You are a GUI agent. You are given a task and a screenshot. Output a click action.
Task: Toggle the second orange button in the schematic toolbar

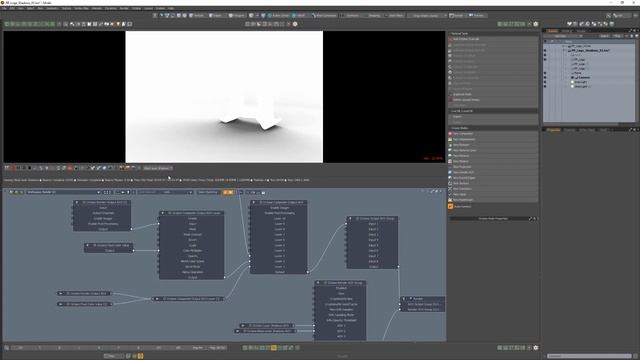(x=231, y=192)
